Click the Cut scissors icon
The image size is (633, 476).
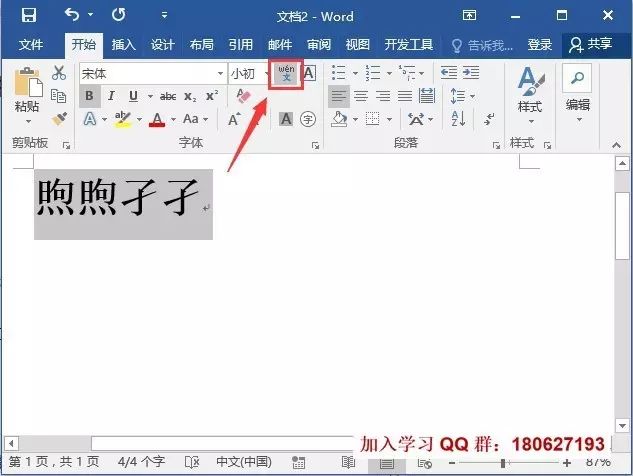click(x=59, y=73)
